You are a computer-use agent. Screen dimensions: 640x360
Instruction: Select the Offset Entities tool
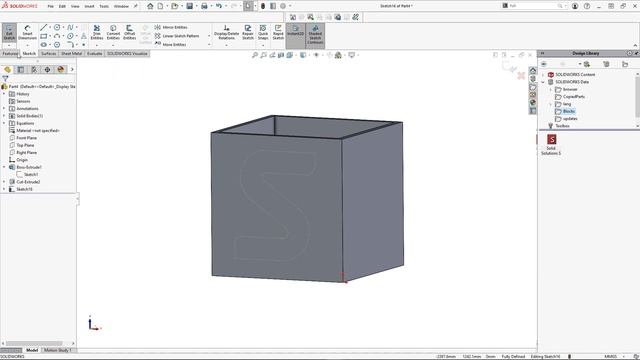click(x=129, y=32)
